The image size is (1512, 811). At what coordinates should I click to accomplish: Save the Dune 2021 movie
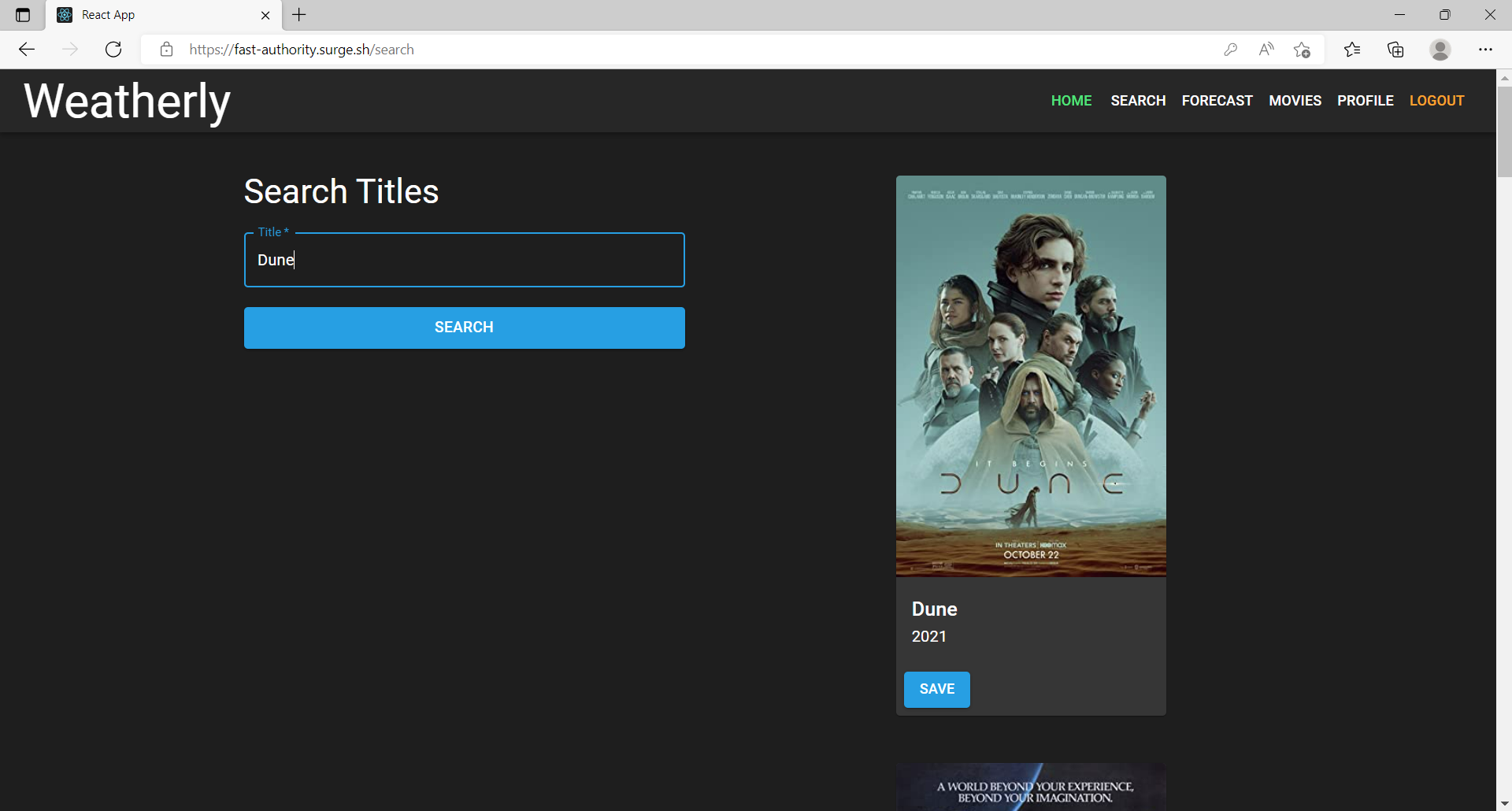[937, 690]
